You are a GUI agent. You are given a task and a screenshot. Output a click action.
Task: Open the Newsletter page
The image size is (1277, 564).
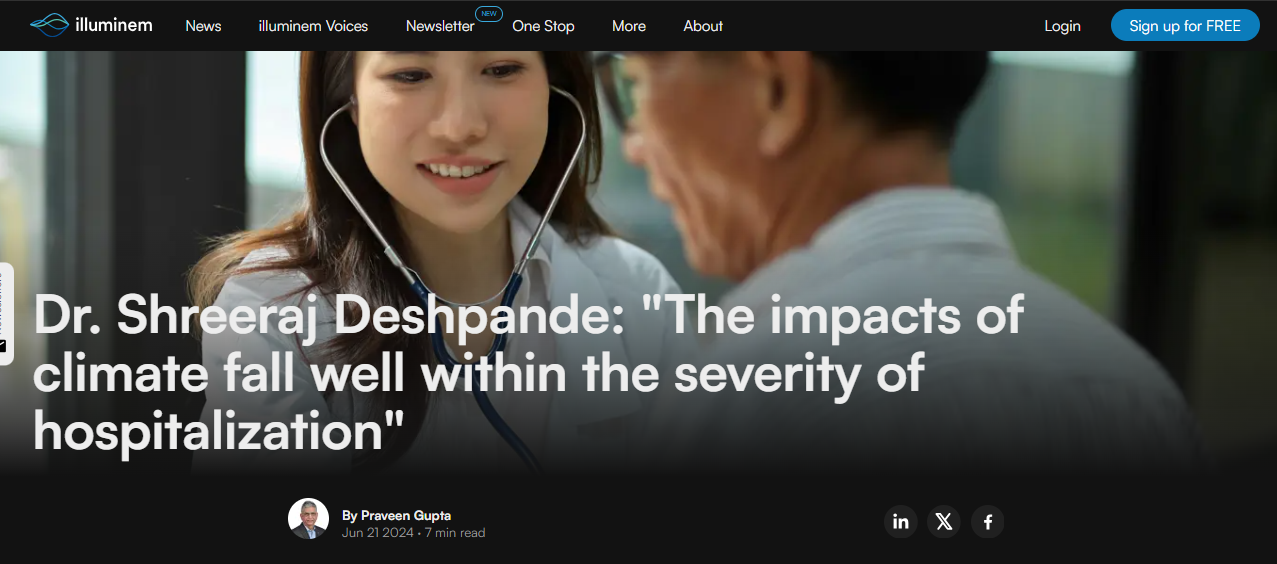(440, 26)
